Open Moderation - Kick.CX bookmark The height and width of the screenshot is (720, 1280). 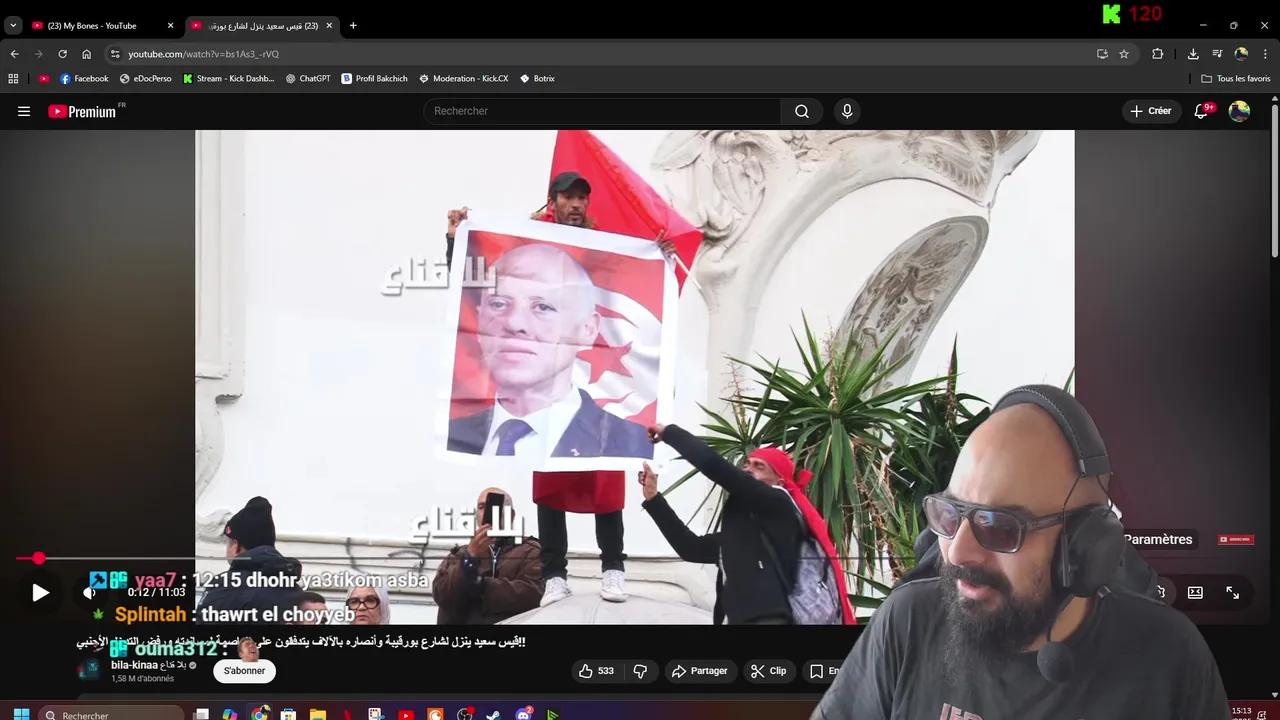pyautogui.click(x=463, y=78)
